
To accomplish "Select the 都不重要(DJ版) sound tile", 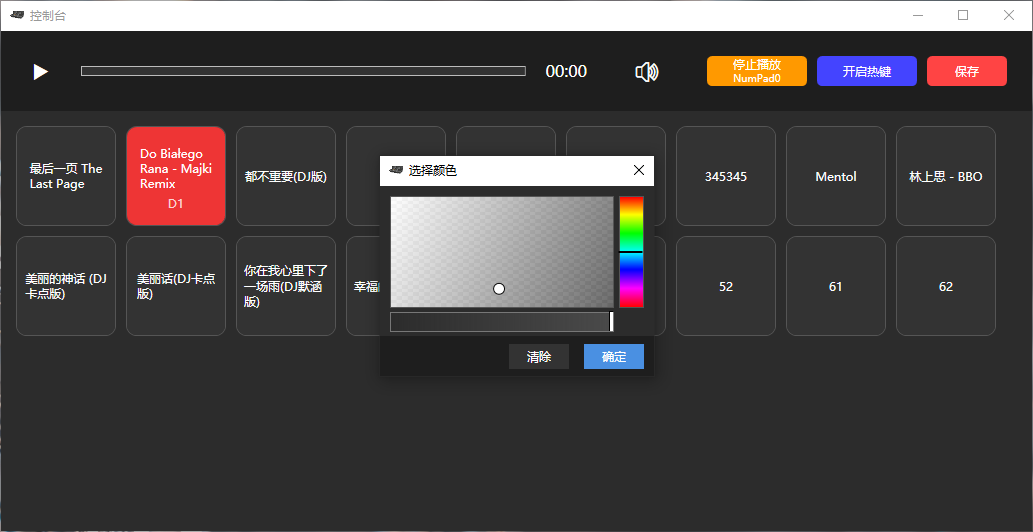I will [286, 176].
